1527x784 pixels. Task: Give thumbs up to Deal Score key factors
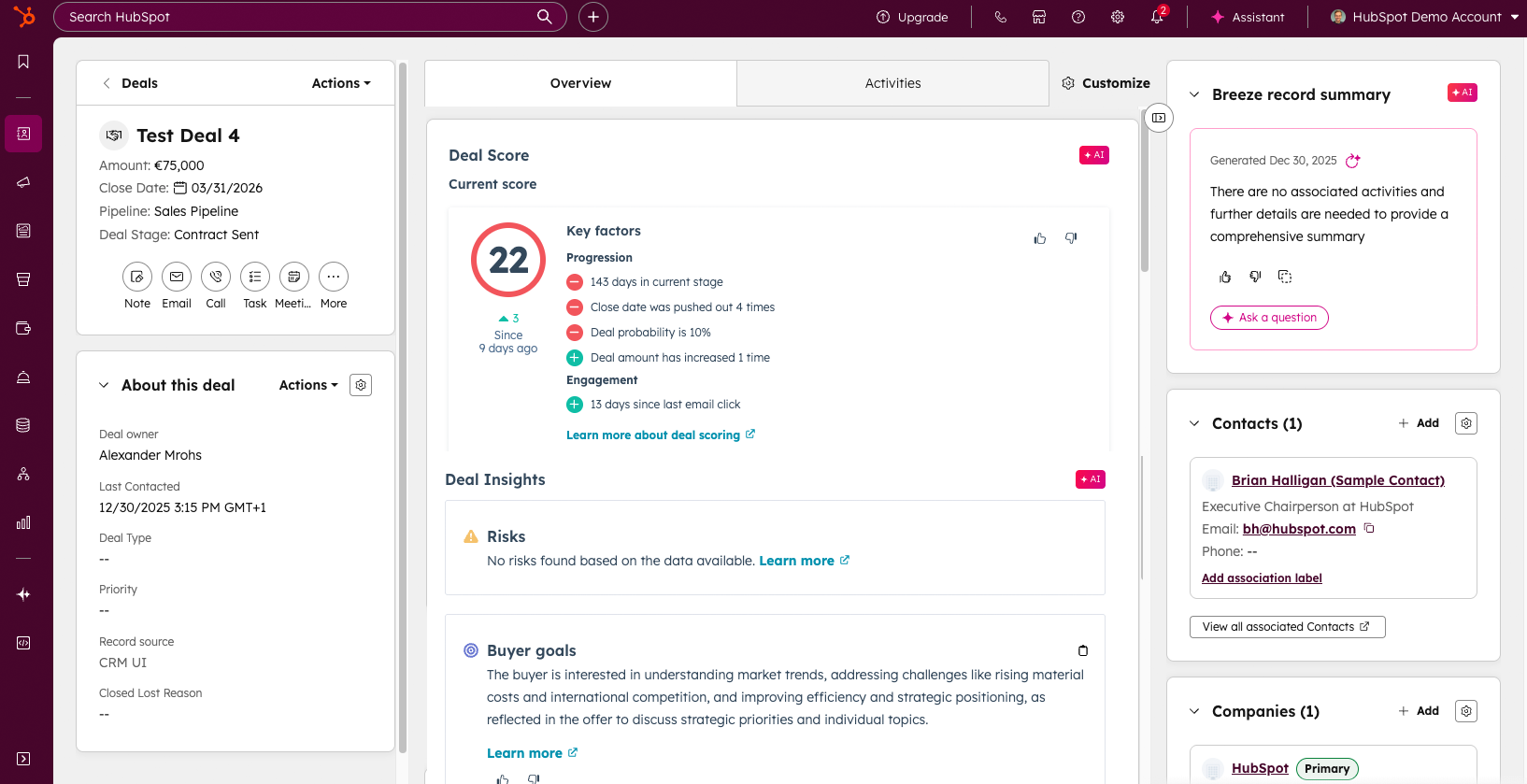[1040, 238]
